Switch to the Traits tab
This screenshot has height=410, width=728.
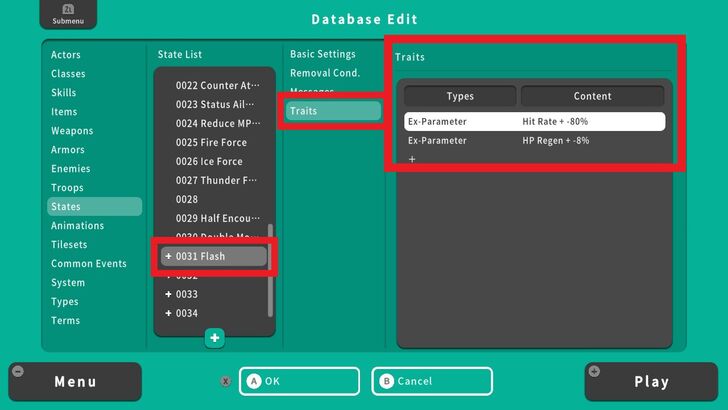click(x=333, y=111)
